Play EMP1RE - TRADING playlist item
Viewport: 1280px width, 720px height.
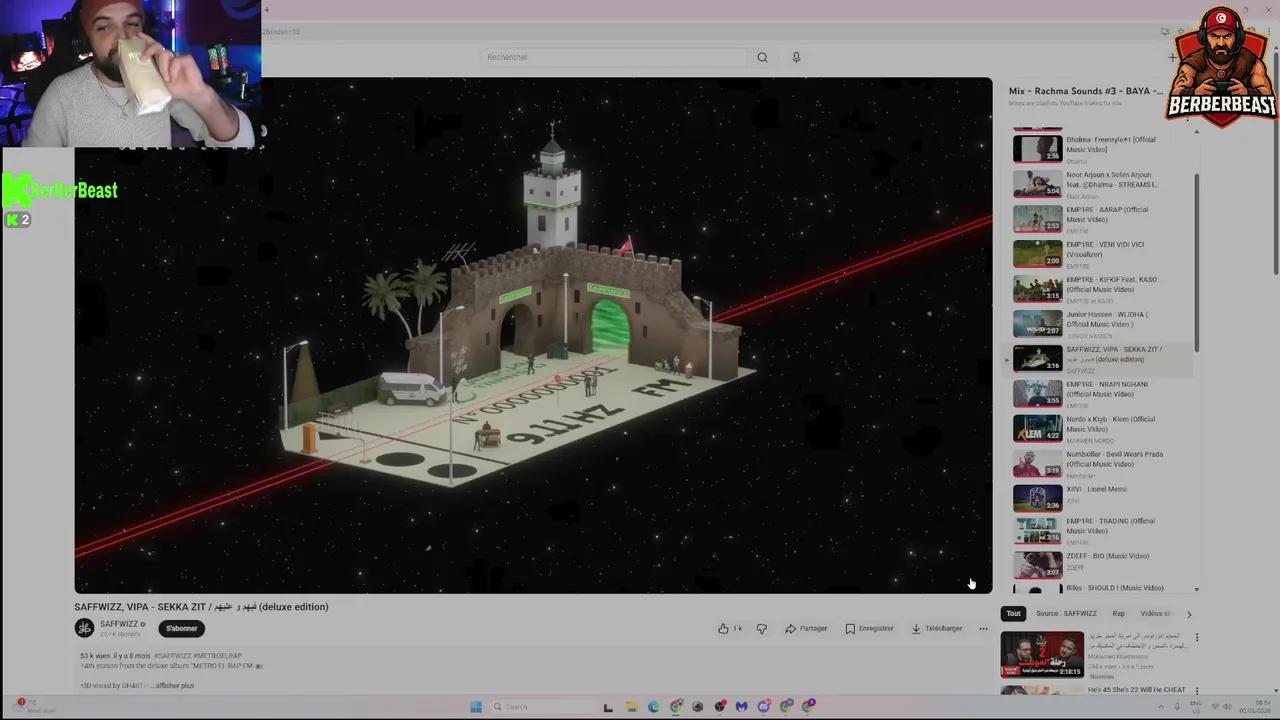point(1100,530)
